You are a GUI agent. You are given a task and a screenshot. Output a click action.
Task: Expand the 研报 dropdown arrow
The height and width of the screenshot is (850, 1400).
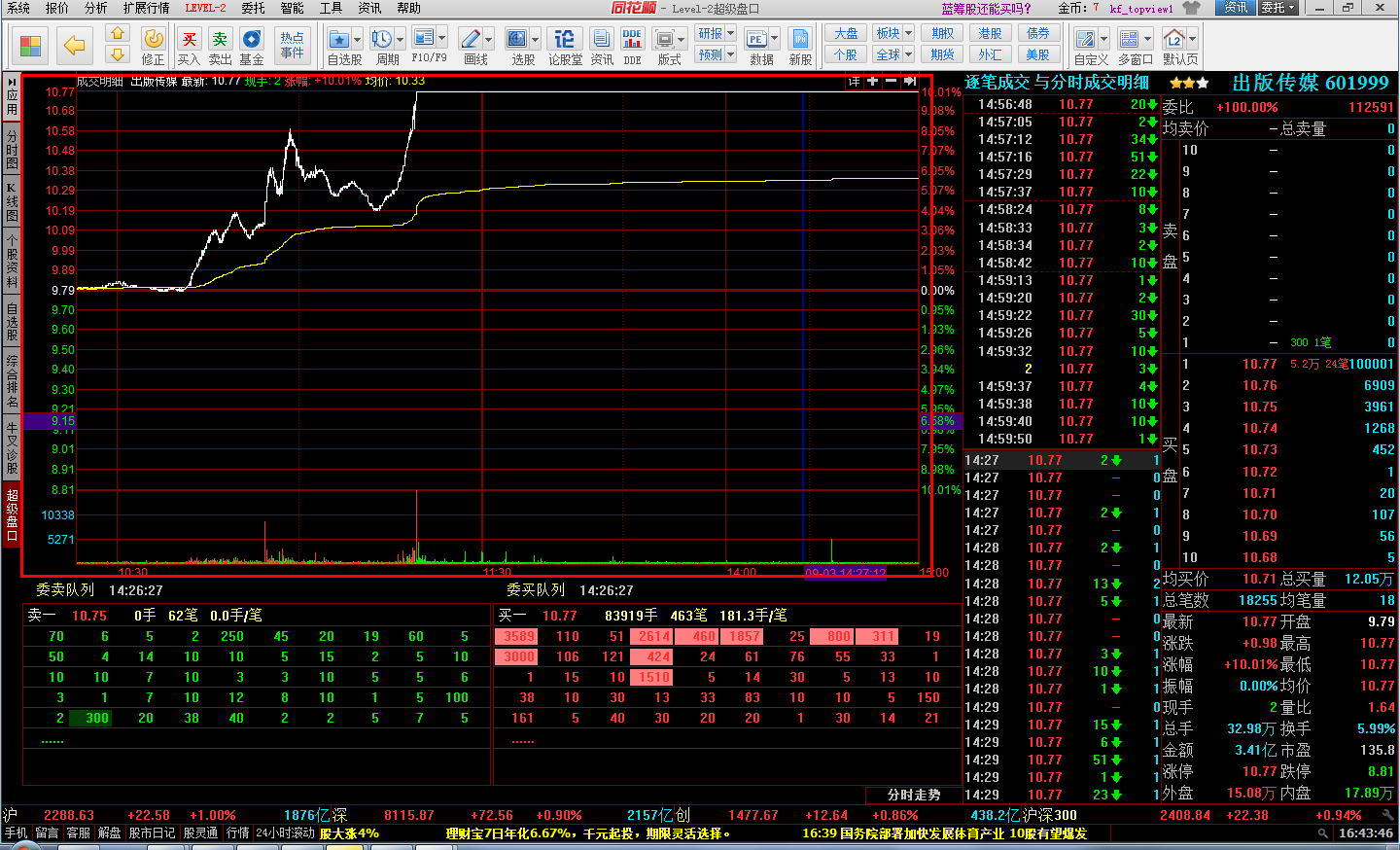[x=730, y=33]
